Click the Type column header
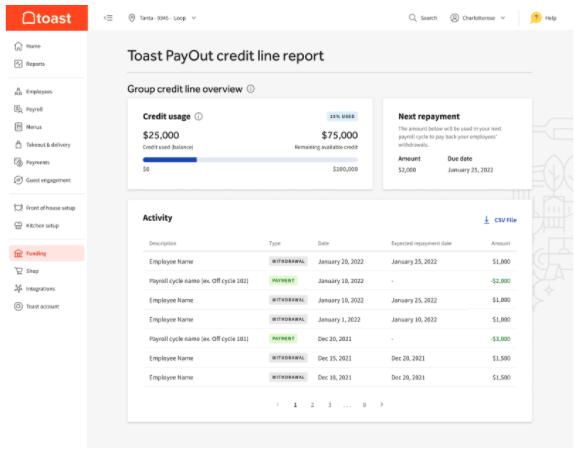The width and height of the screenshot is (578, 454). [x=275, y=243]
